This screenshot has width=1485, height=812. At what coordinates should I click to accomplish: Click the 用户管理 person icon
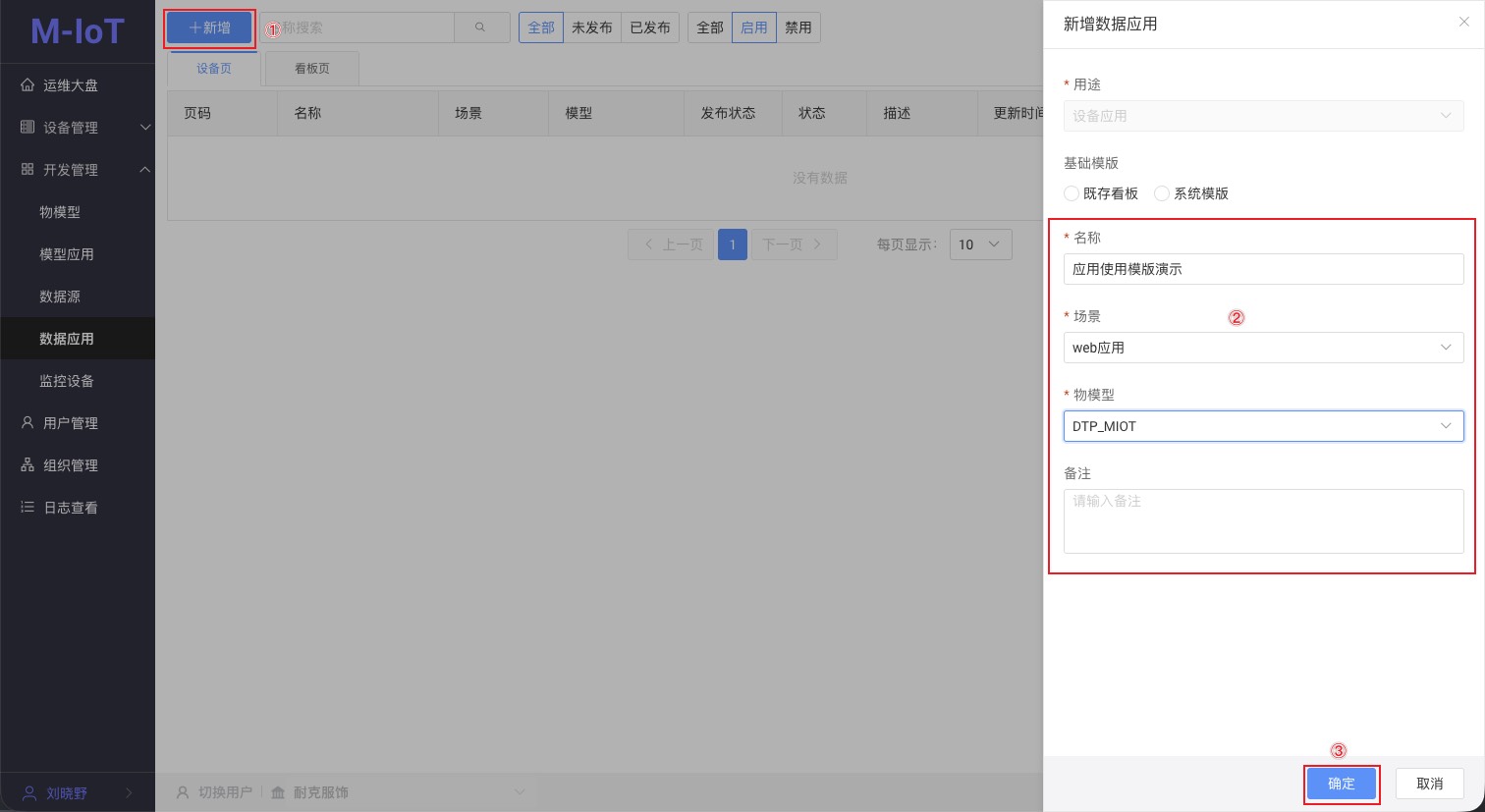tap(27, 423)
